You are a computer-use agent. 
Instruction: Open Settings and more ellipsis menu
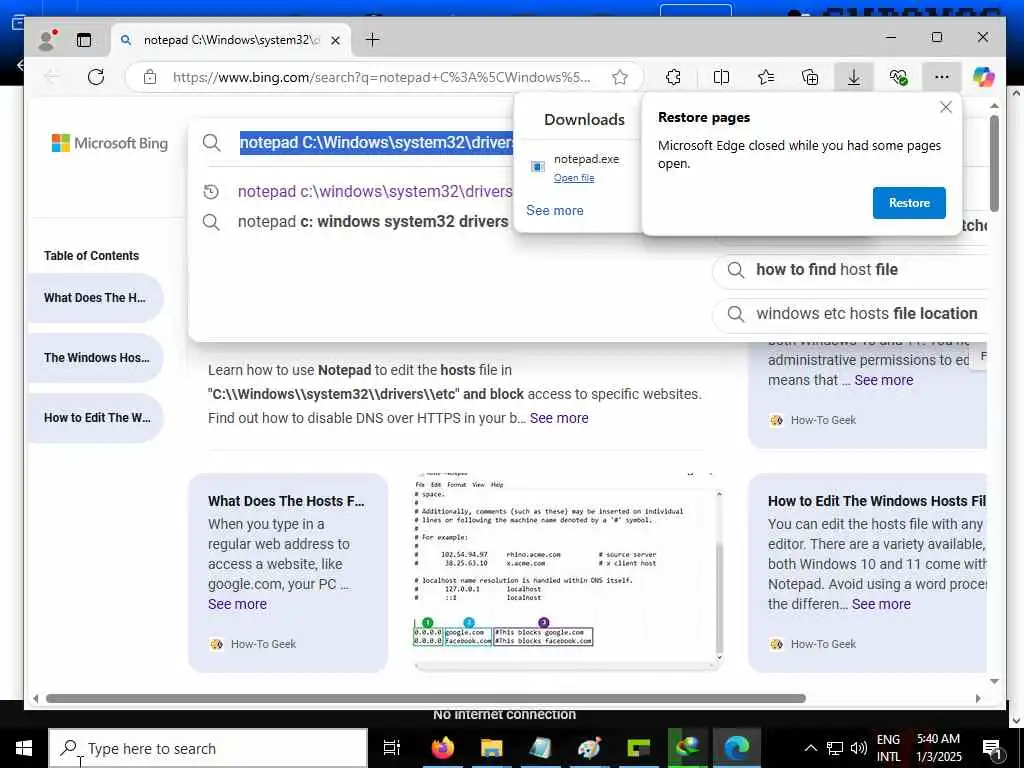click(x=941, y=77)
